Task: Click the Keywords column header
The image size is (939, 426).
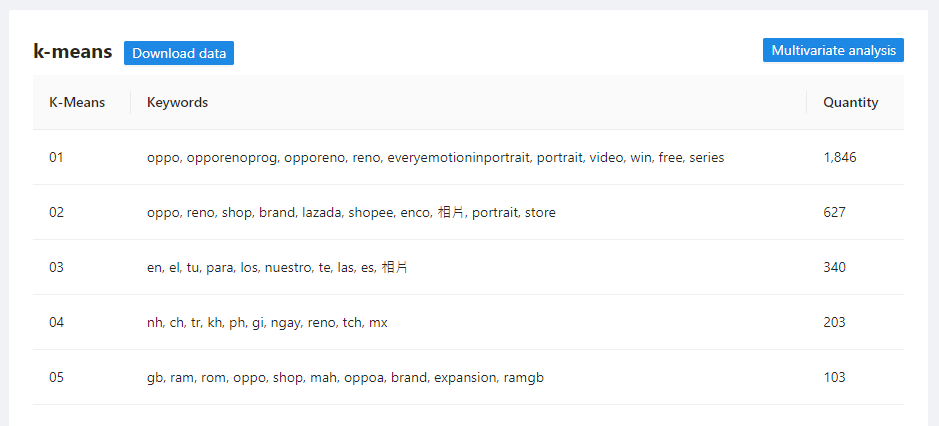Action: pos(177,102)
